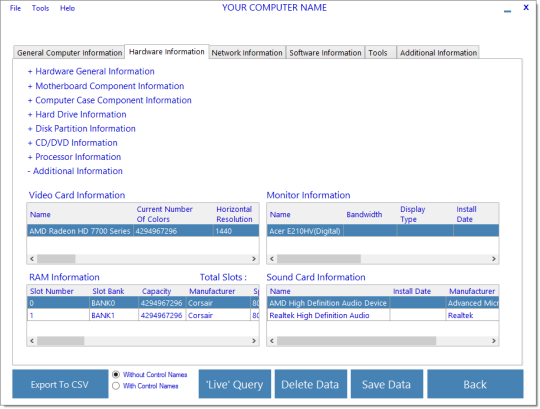Click Video Card table scroll-right arrow
The width and height of the screenshot is (540, 409).
point(254,259)
